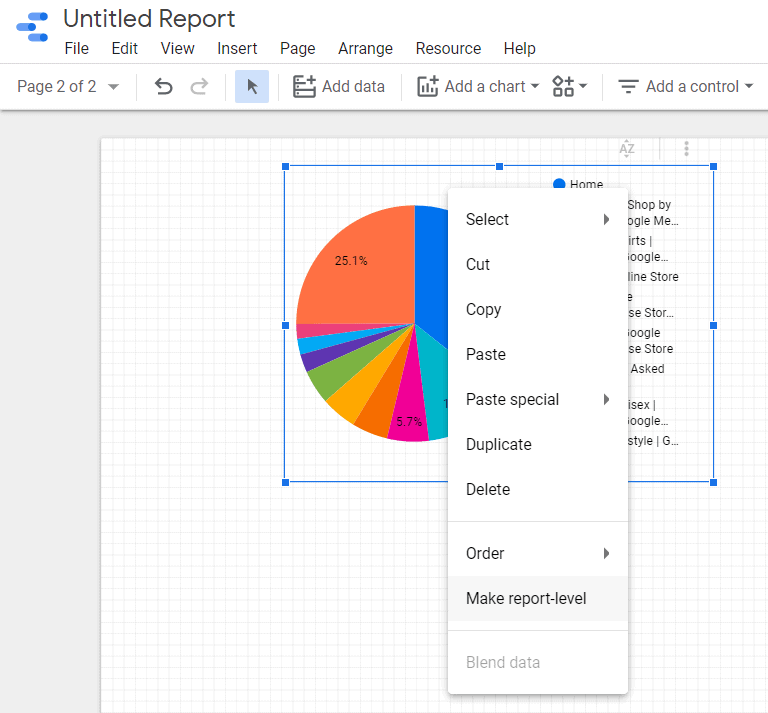Select Duplicate in the context menu
Screen dimensions: 768x713
pyautogui.click(x=499, y=445)
